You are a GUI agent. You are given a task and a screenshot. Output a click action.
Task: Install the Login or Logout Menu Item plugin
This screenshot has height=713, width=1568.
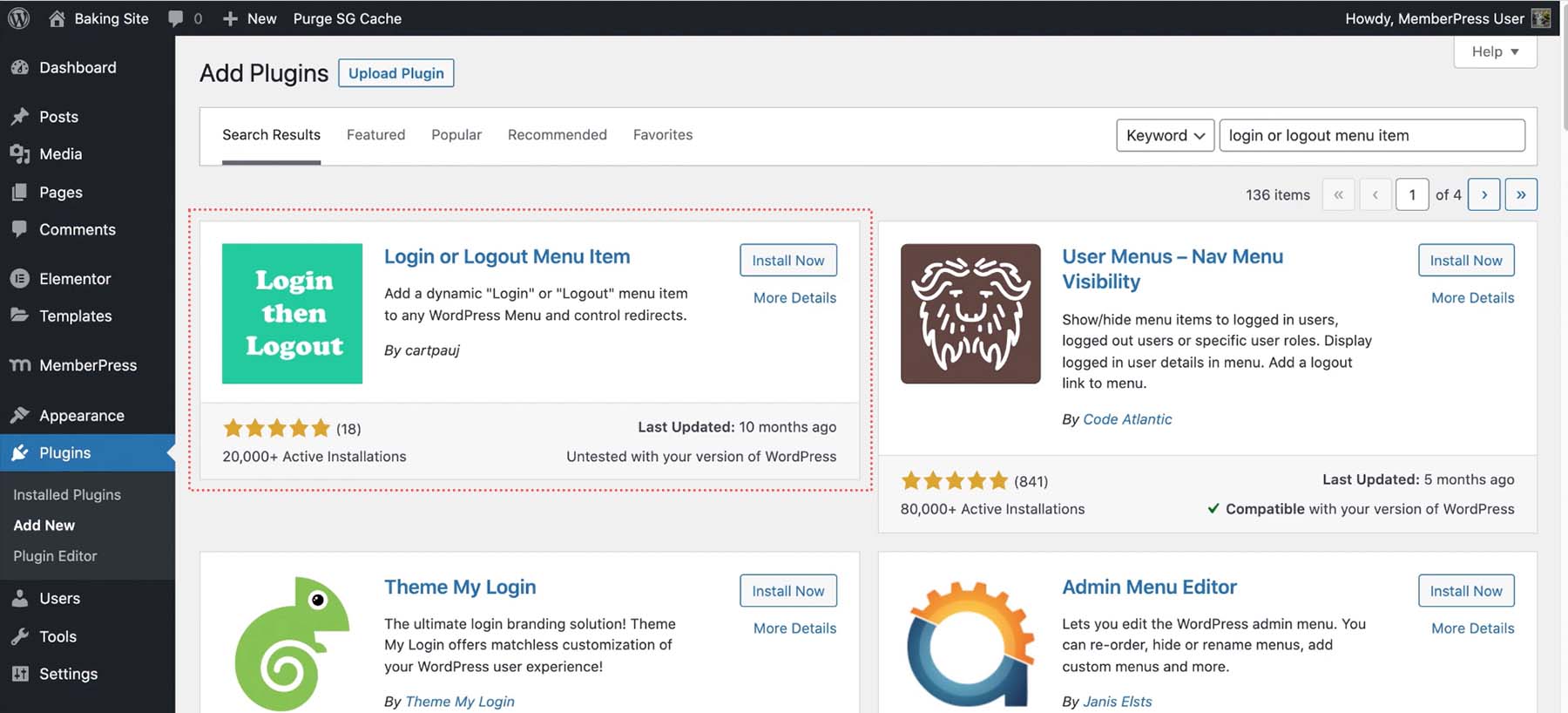[787, 261]
